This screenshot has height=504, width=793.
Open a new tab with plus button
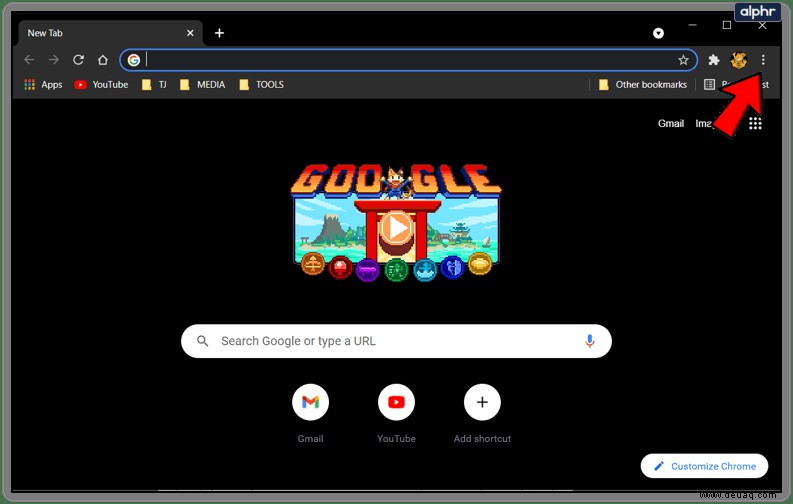219,33
